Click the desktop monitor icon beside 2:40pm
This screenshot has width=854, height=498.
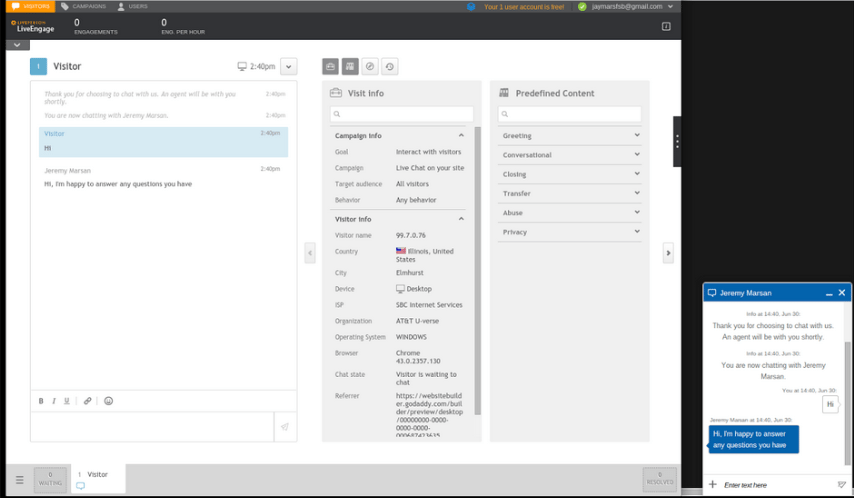pos(242,66)
